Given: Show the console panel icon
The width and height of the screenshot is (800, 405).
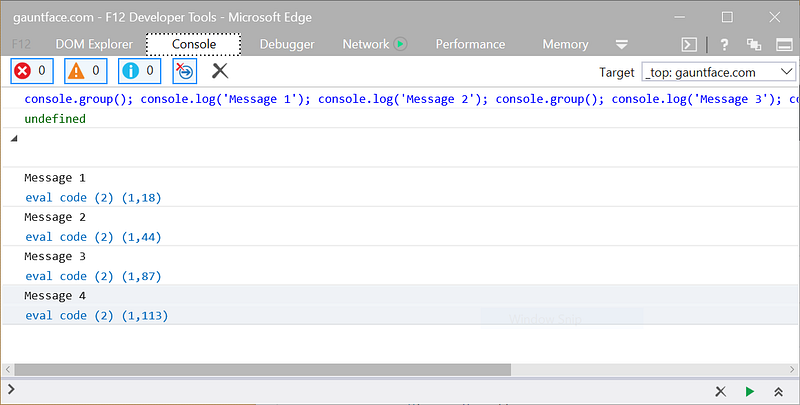Looking at the screenshot, I should 689,45.
